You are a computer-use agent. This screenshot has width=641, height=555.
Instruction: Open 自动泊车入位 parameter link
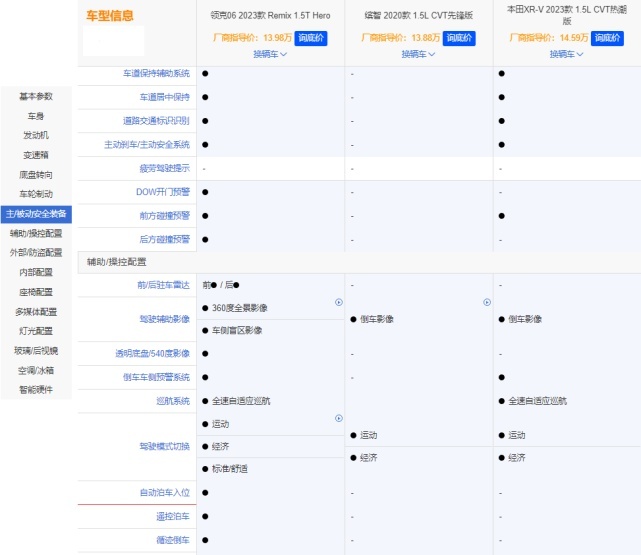(165, 493)
